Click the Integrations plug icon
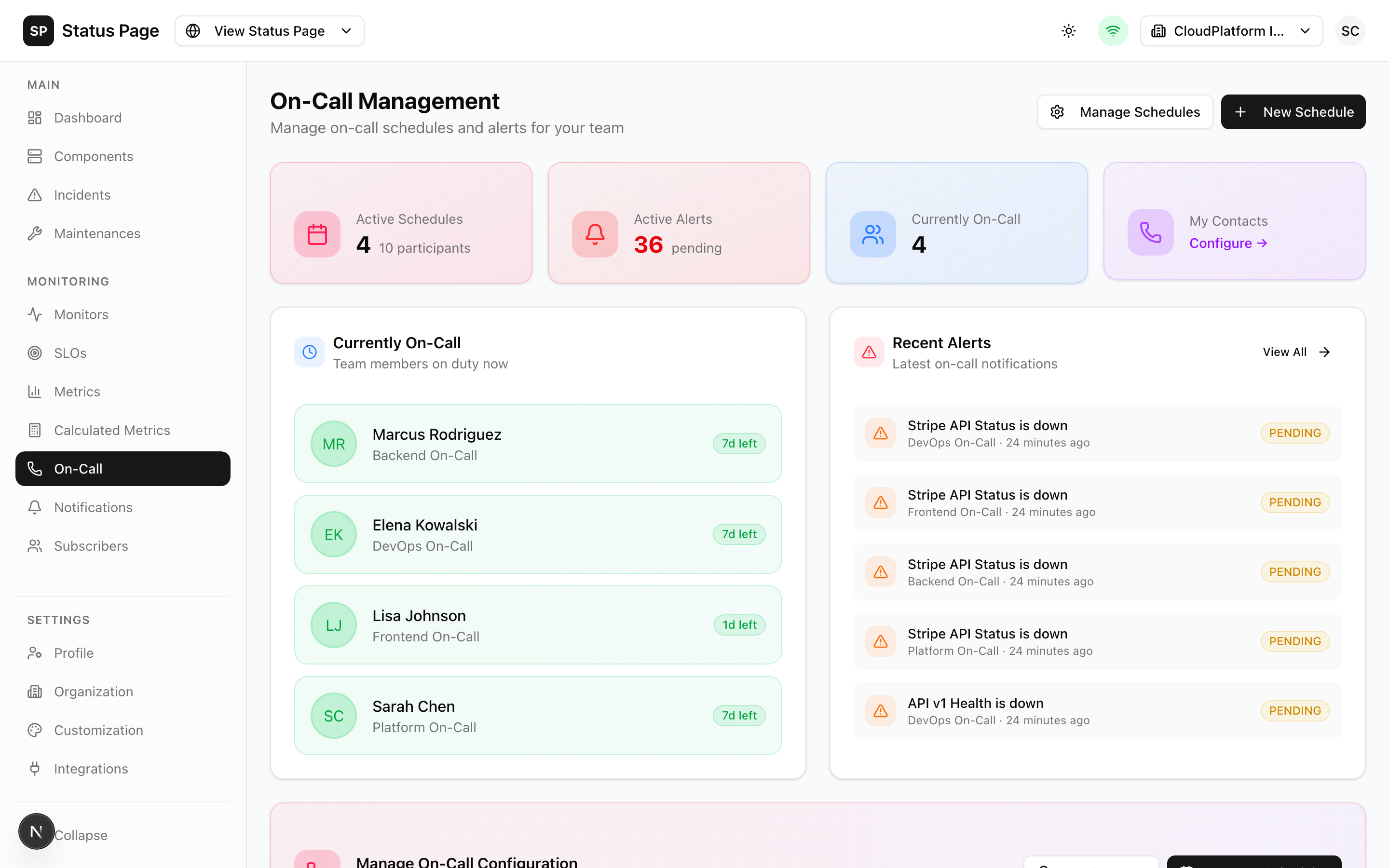Viewport: 1389px width, 868px height. coord(35,768)
